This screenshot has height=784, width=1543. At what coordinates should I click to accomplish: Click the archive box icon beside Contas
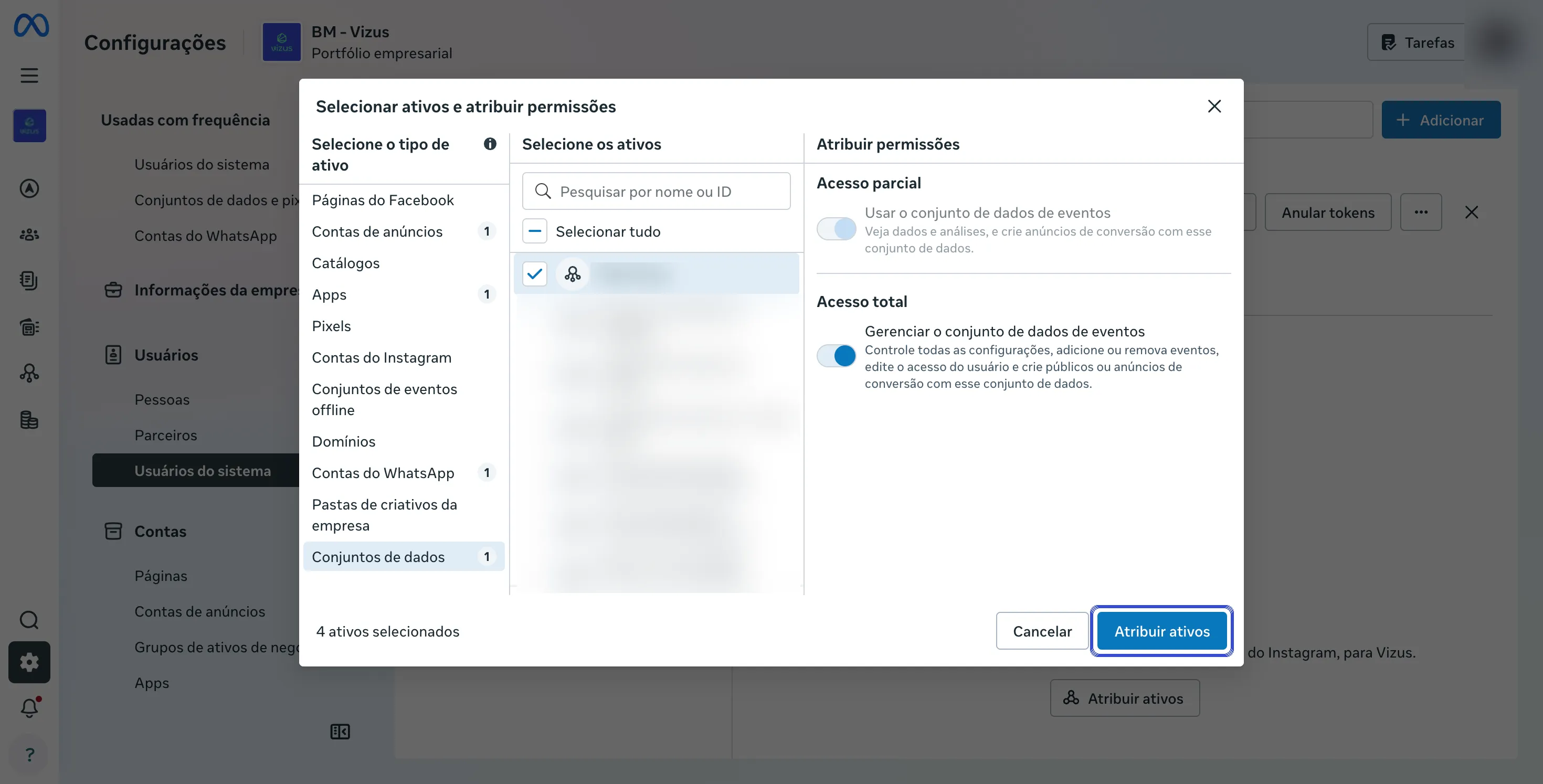click(113, 531)
